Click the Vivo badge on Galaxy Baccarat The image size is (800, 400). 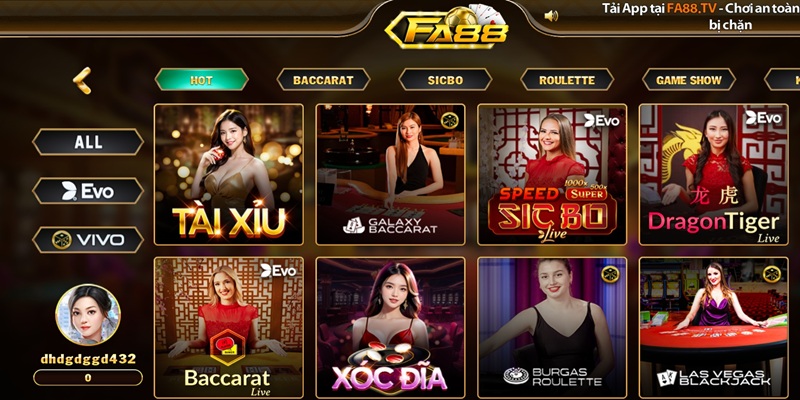point(449,121)
